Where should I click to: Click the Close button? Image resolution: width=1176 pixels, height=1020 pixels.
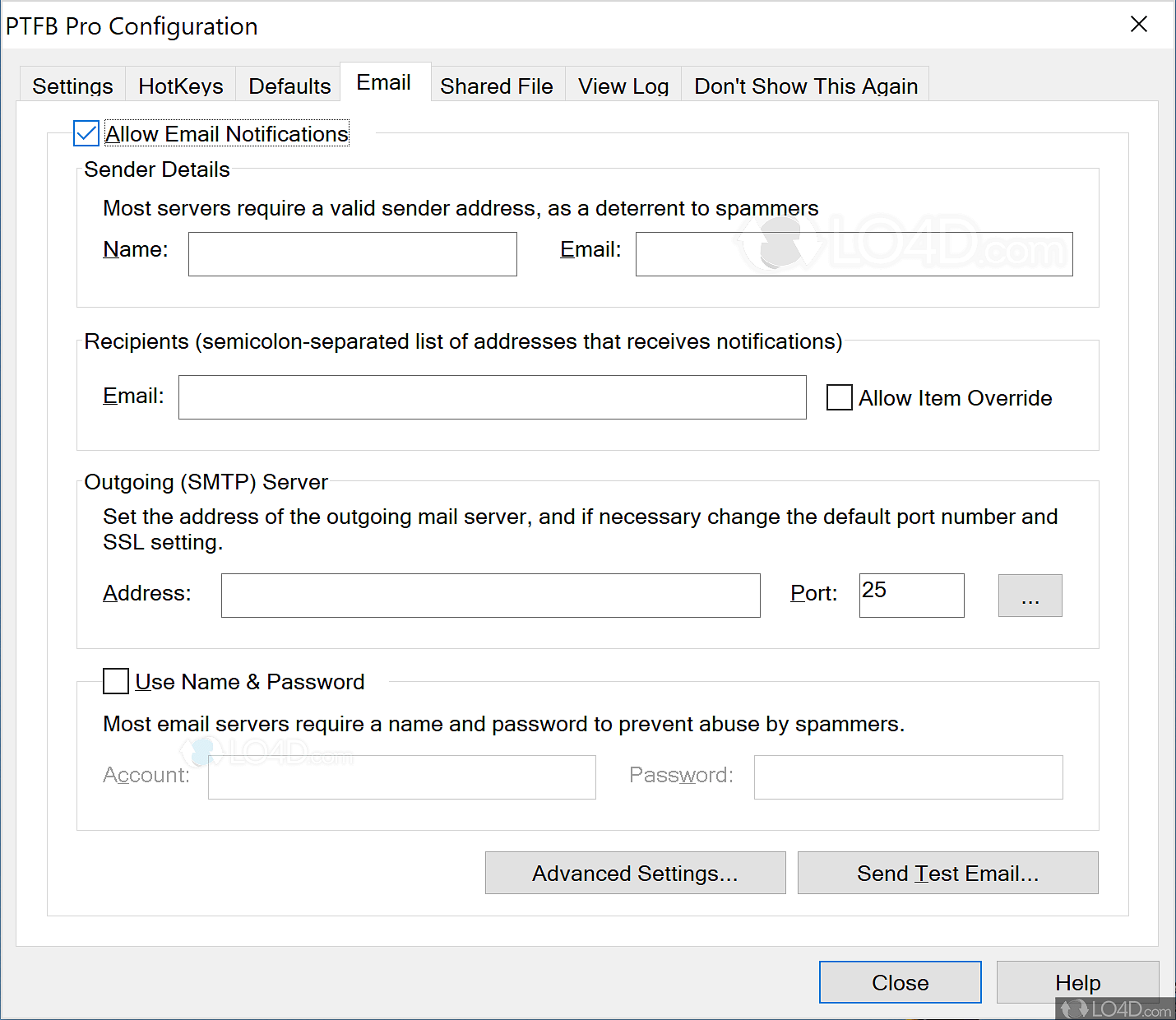coord(901,982)
